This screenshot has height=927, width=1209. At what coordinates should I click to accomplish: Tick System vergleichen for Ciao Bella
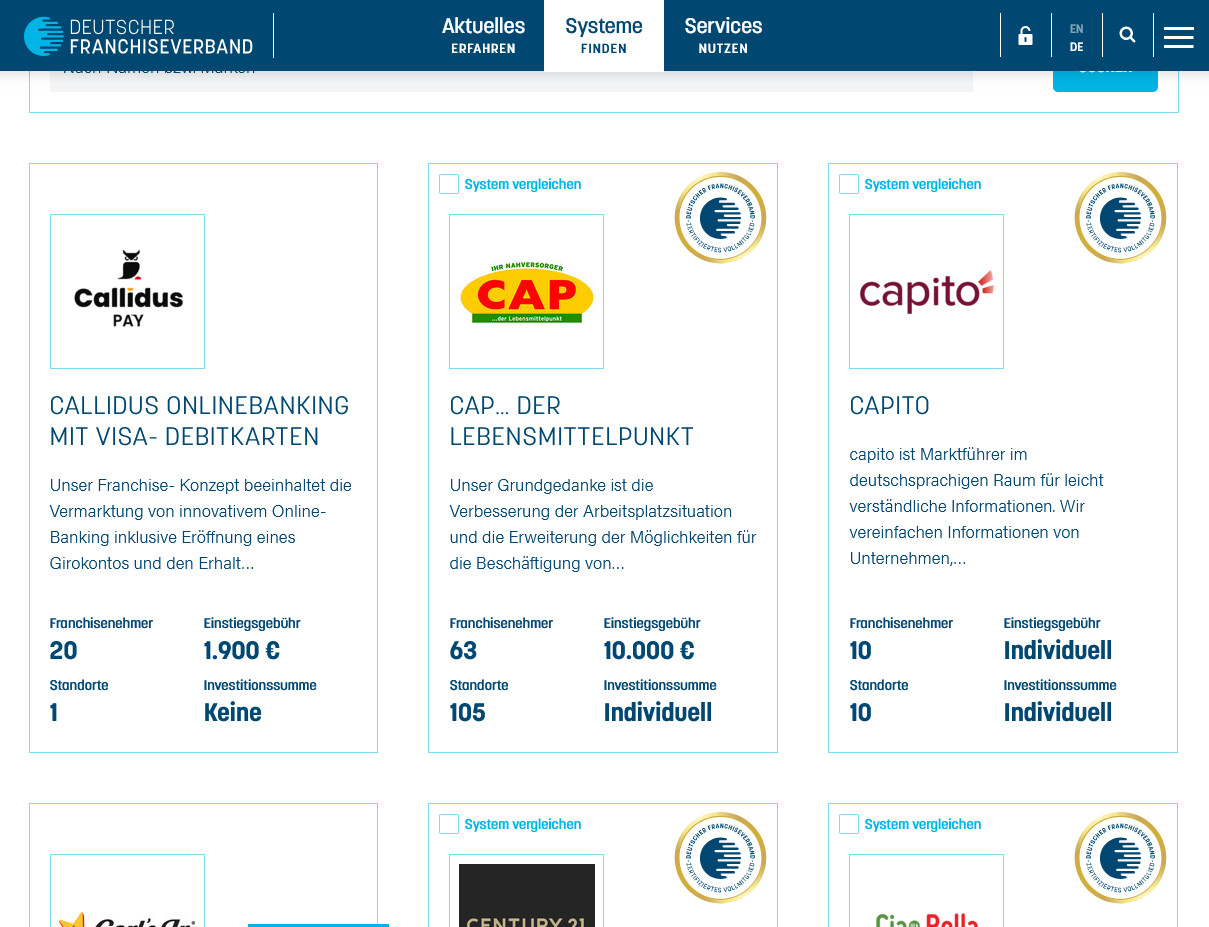[849, 824]
